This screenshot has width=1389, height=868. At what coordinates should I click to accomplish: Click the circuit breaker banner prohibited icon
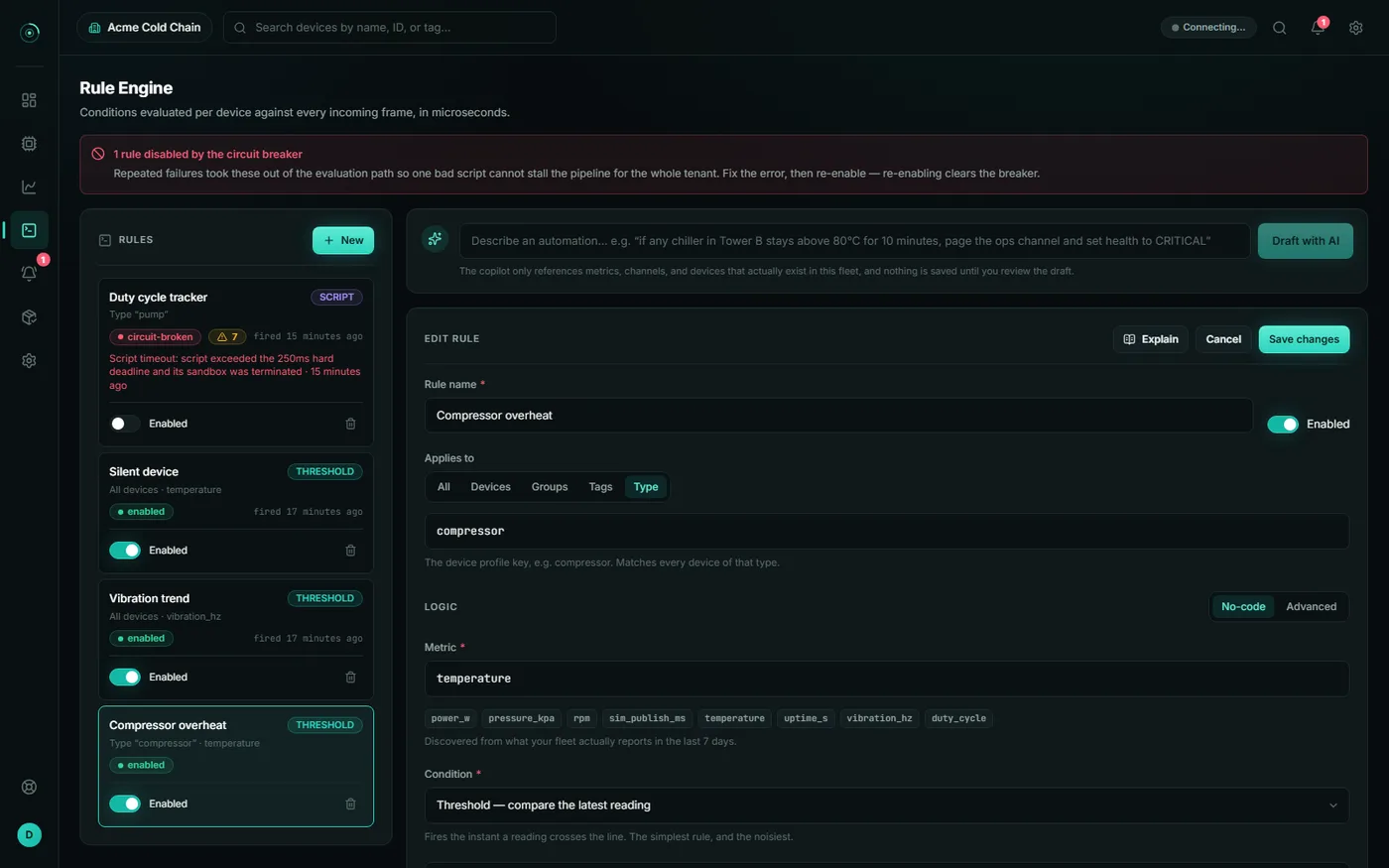coord(98,154)
